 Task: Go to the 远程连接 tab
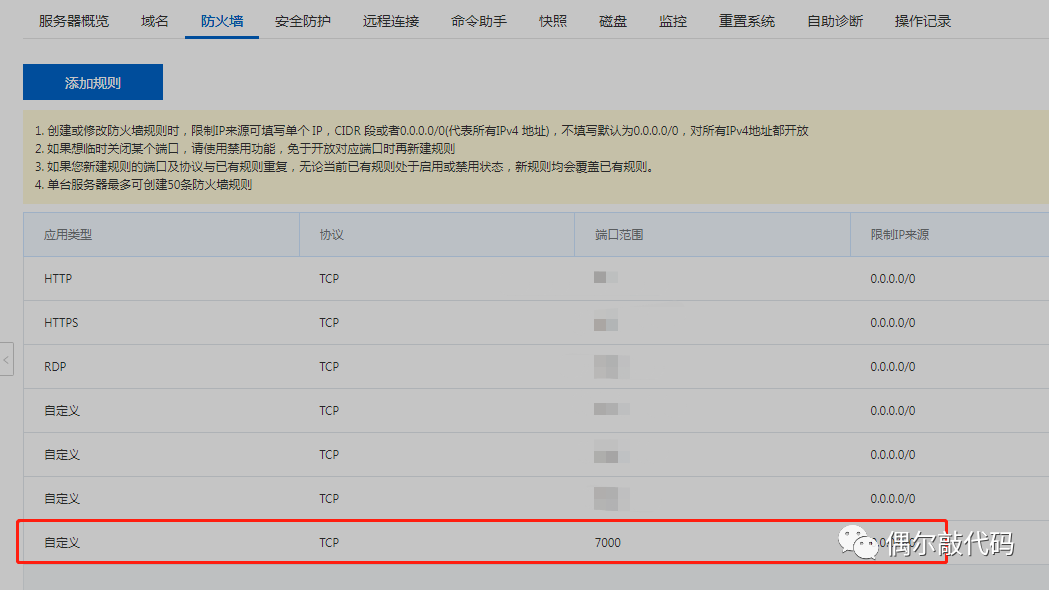391,21
